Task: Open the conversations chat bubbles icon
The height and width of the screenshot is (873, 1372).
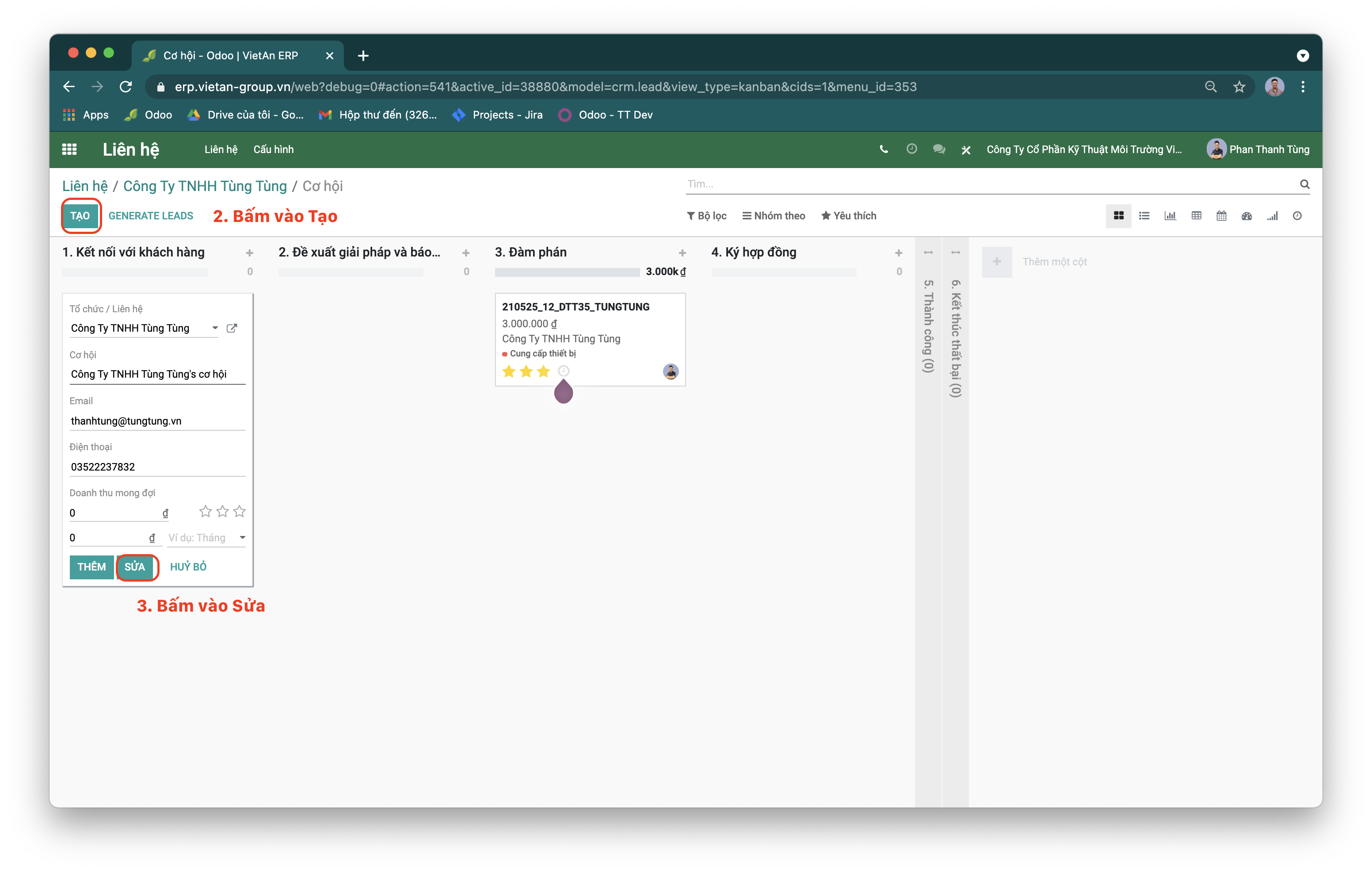Action: [938, 149]
